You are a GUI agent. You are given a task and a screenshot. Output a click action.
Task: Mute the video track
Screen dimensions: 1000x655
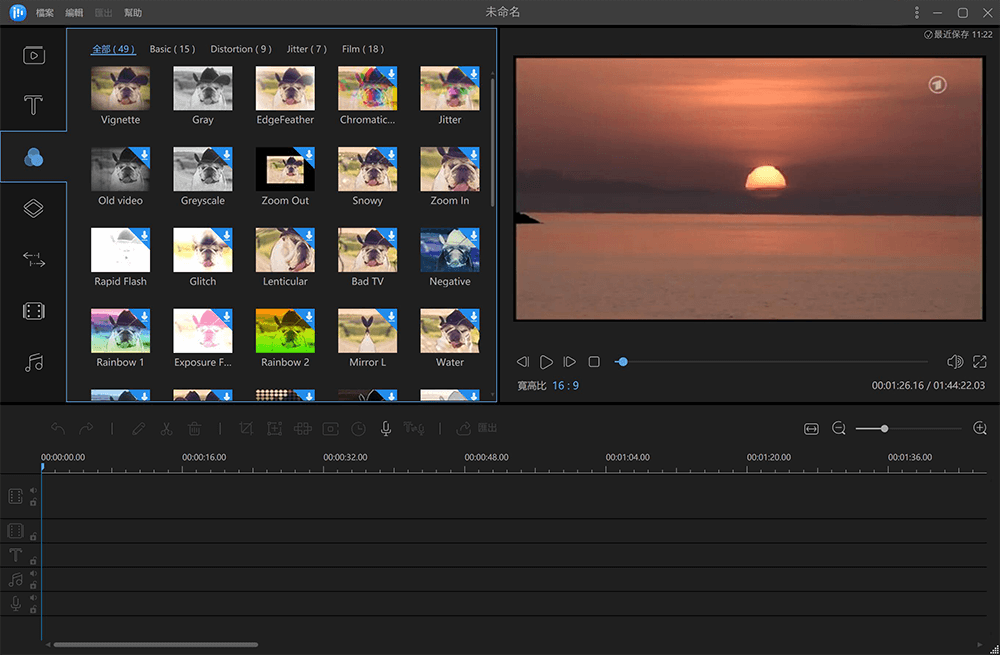pos(33,490)
